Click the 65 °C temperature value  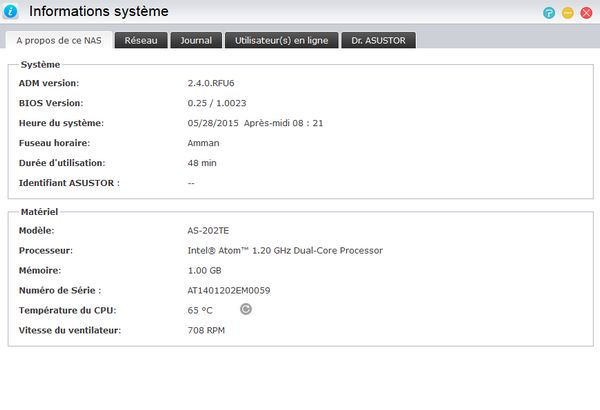tap(200, 310)
